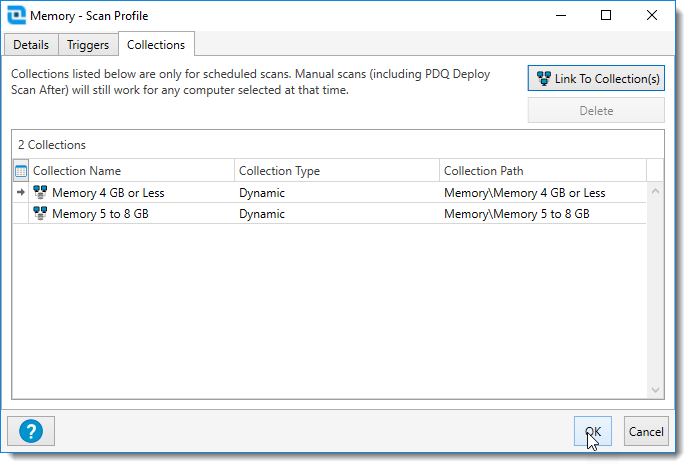Click the PDQ app icon in title bar
Viewport: 691px width, 468px height.
pos(16,16)
